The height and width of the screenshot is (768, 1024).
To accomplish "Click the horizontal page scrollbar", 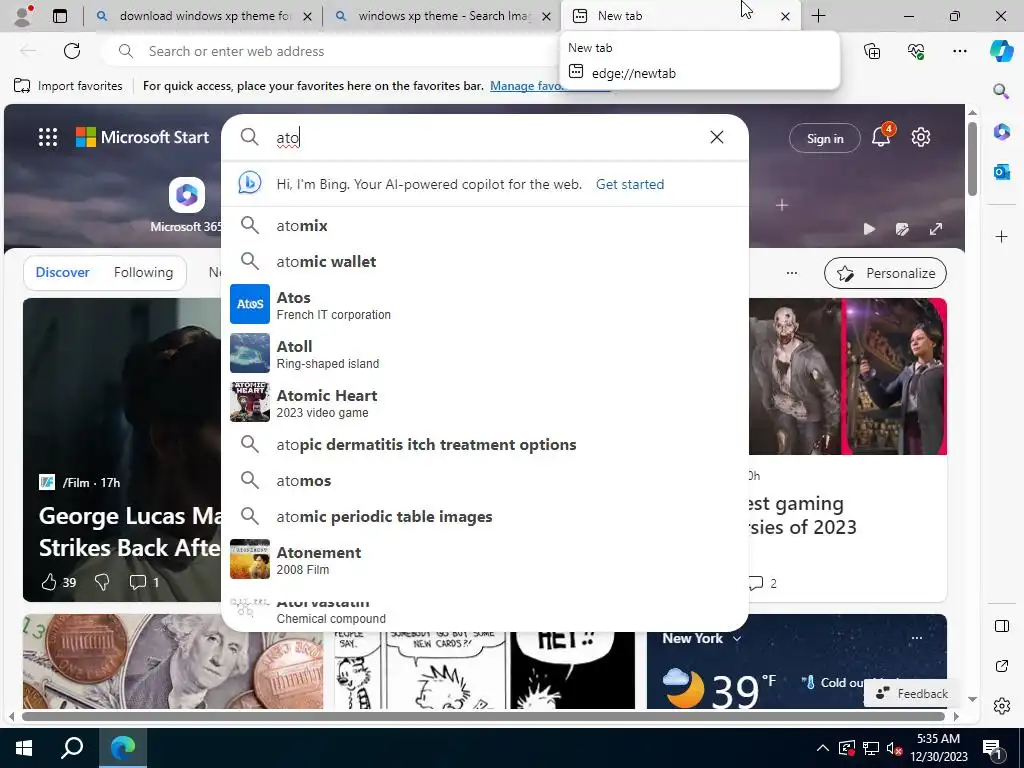I will pyautogui.click(x=483, y=716).
